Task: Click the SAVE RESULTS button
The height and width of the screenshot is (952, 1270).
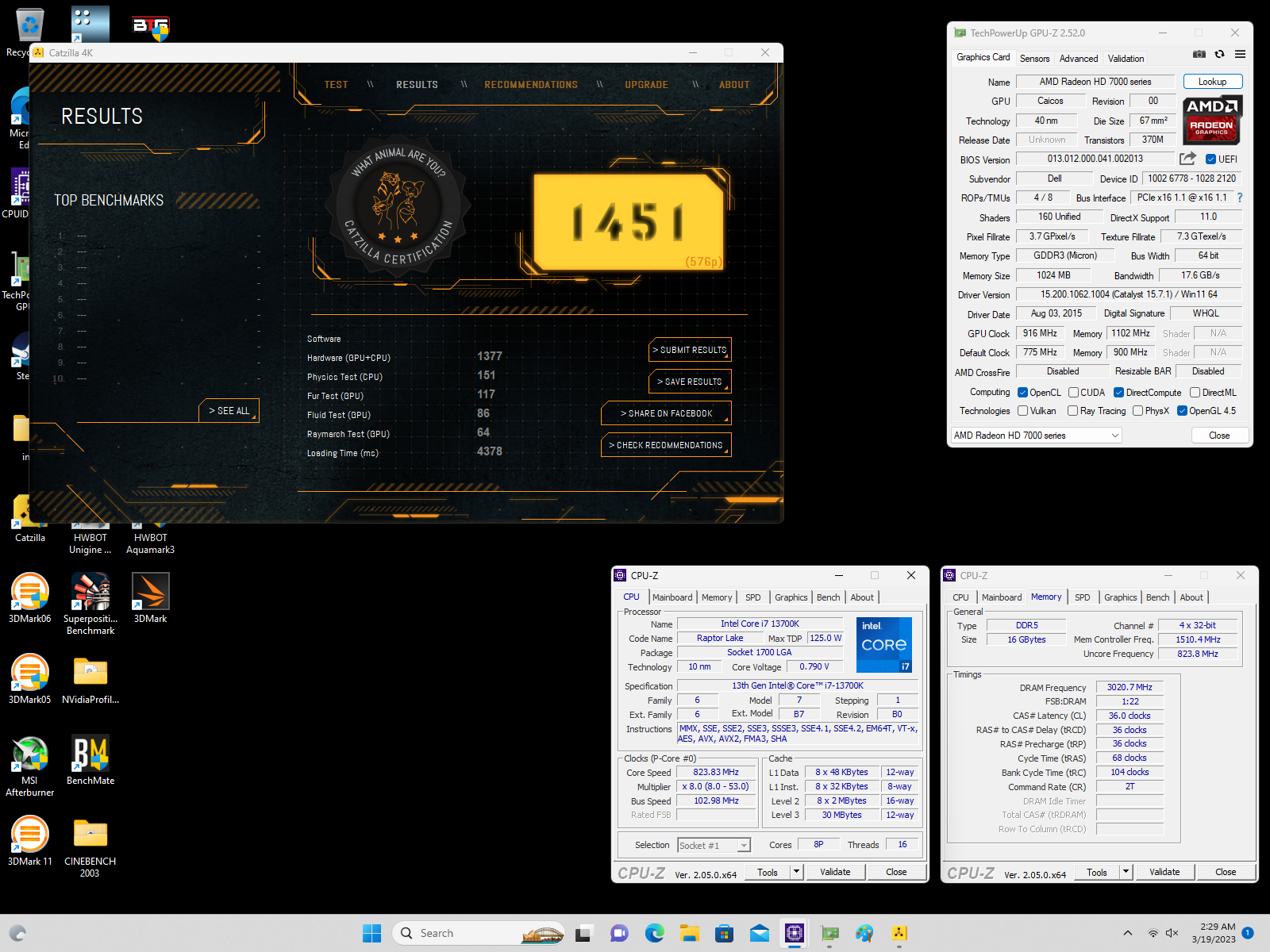Action: (689, 382)
